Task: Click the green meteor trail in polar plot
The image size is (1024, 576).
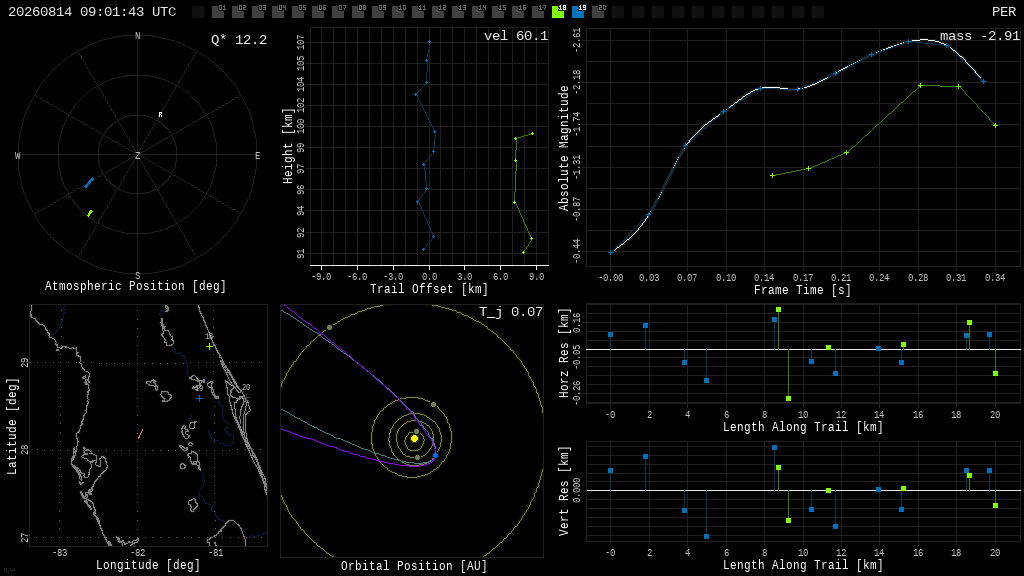Action: 90,213
